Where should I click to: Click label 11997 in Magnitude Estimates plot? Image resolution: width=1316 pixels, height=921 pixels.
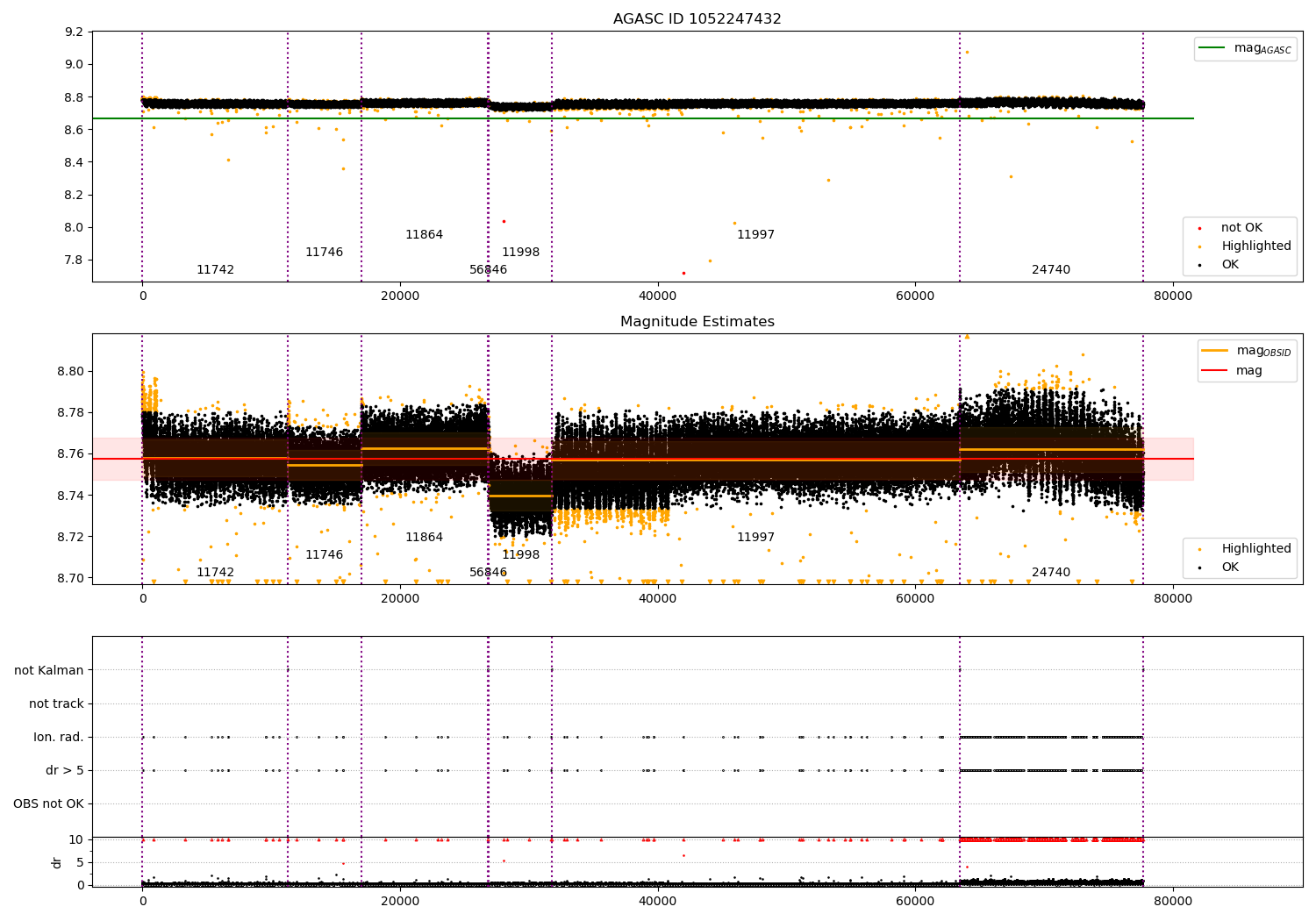(755, 538)
